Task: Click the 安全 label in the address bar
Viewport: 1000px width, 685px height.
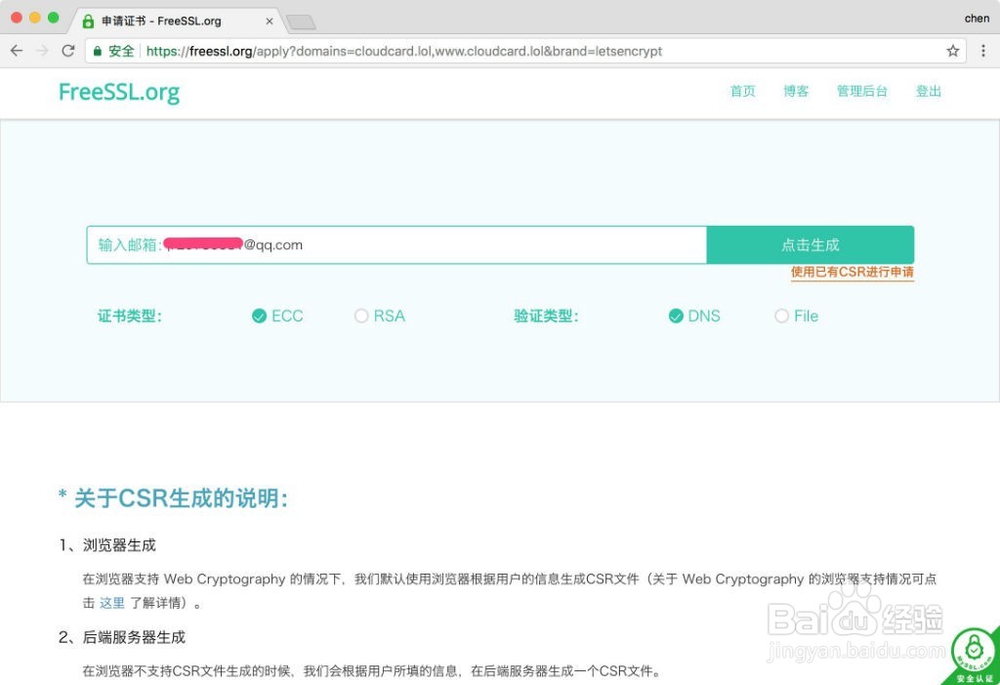Action: 121,51
